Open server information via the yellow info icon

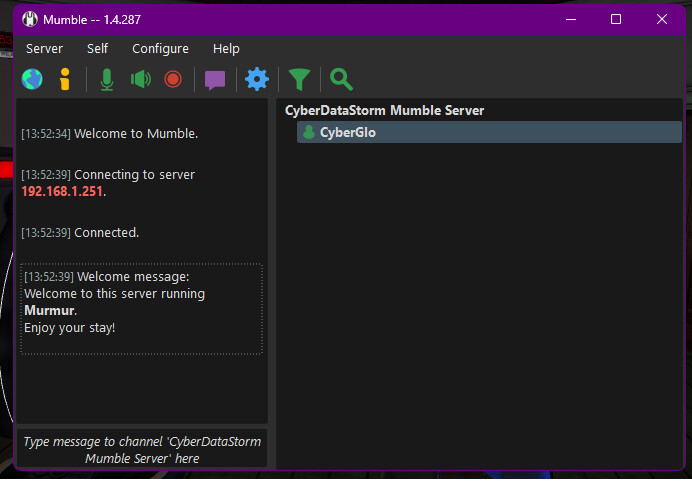[x=65, y=79]
